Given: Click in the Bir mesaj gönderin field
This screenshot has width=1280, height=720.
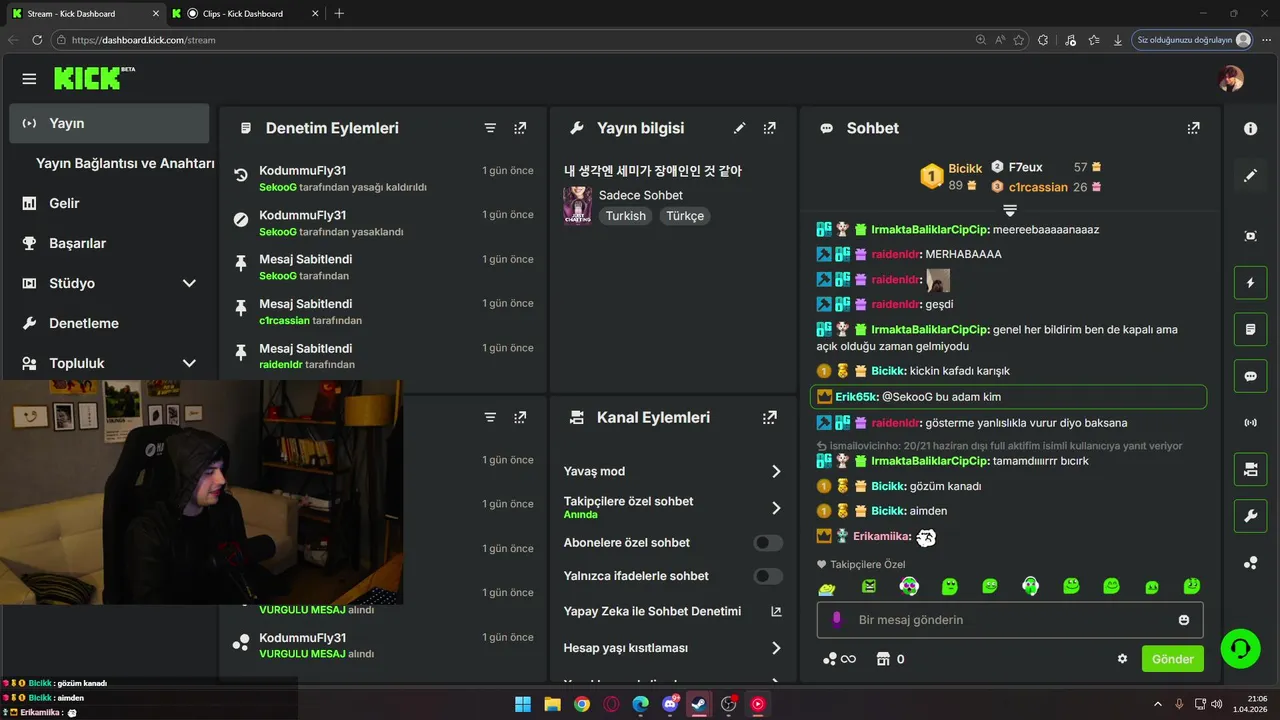Looking at the screenshot, I should click(1010, 620).
